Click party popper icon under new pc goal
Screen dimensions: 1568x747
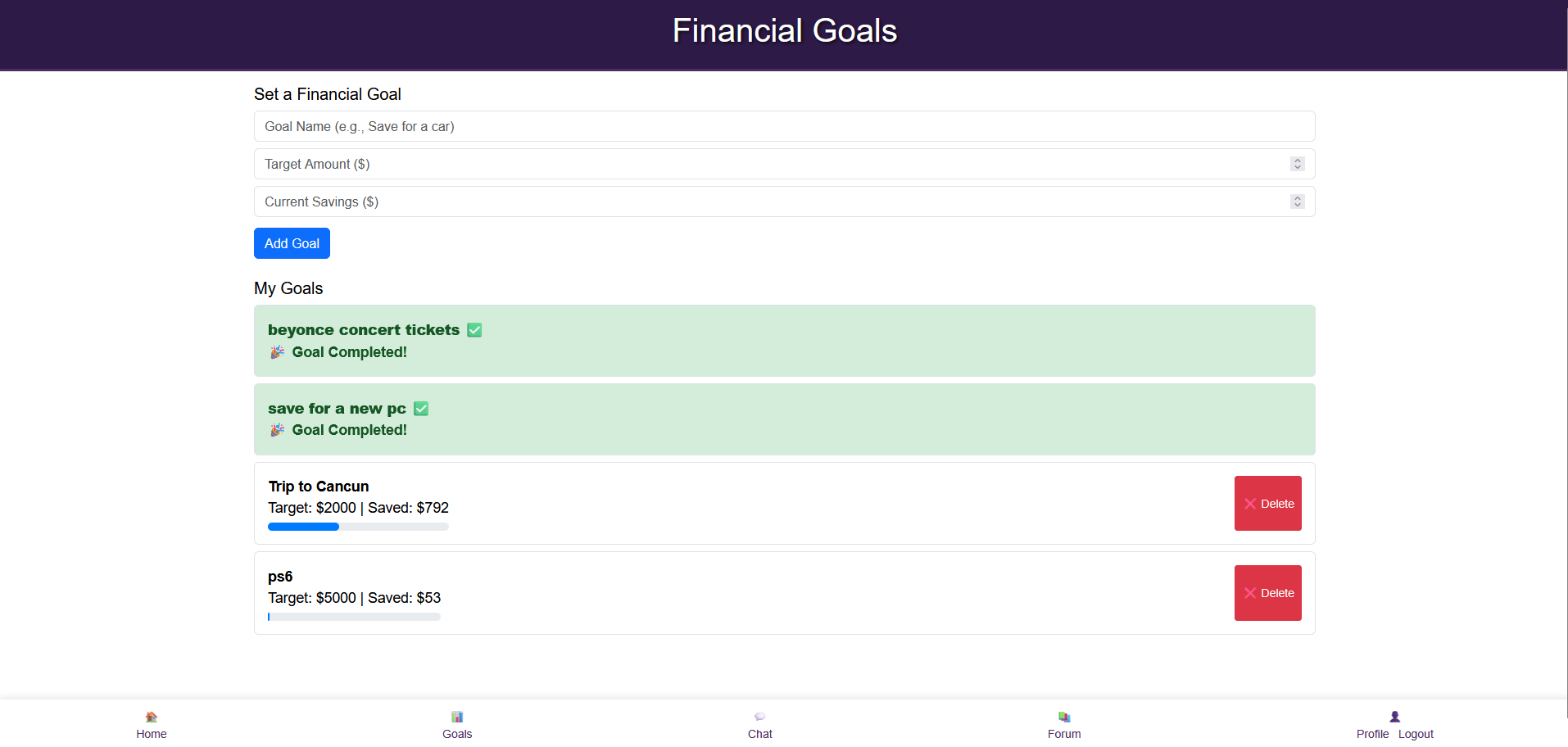278,430
